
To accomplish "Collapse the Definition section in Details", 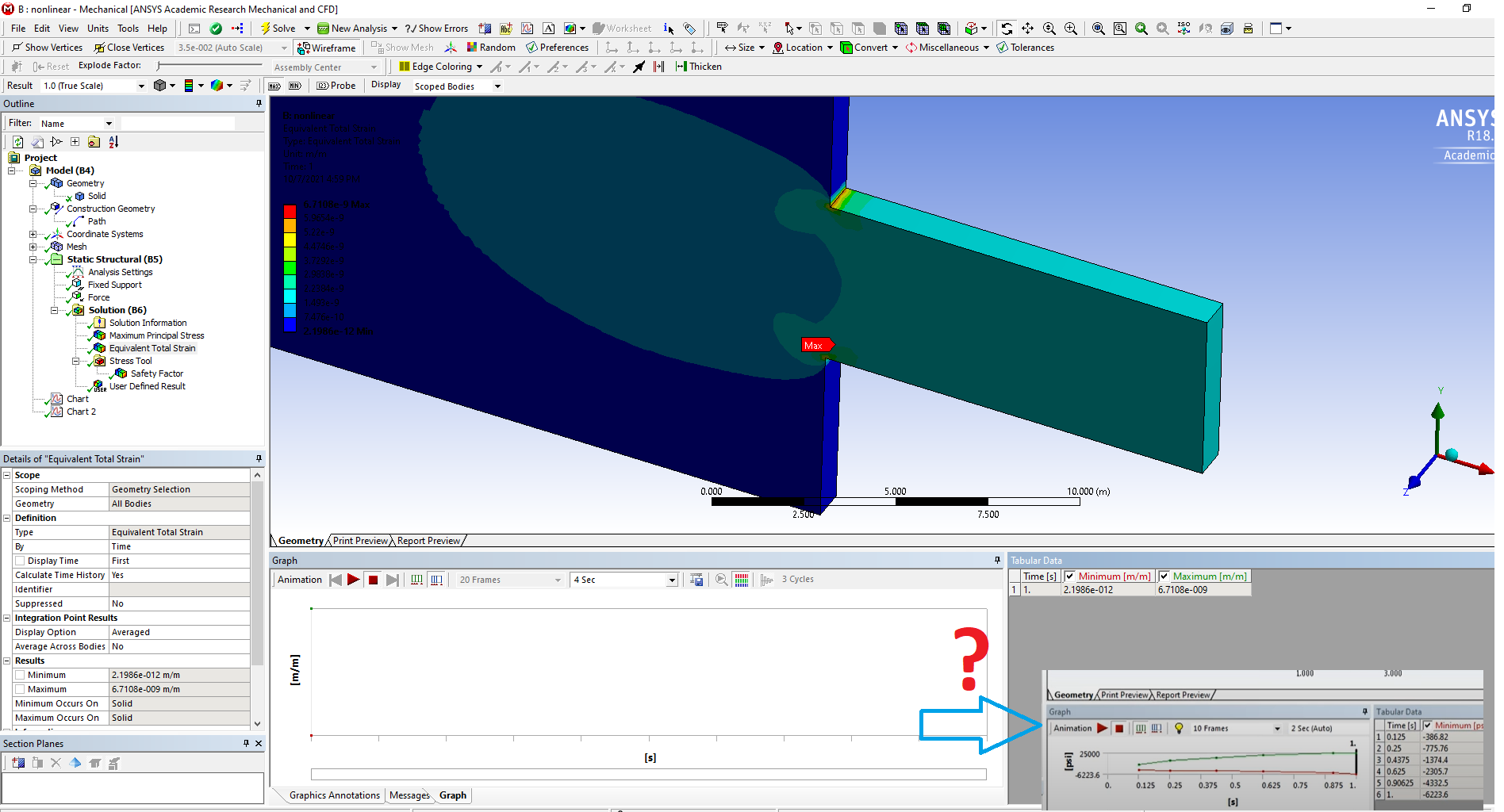I will pyautogui.click(x=7, y=518).
